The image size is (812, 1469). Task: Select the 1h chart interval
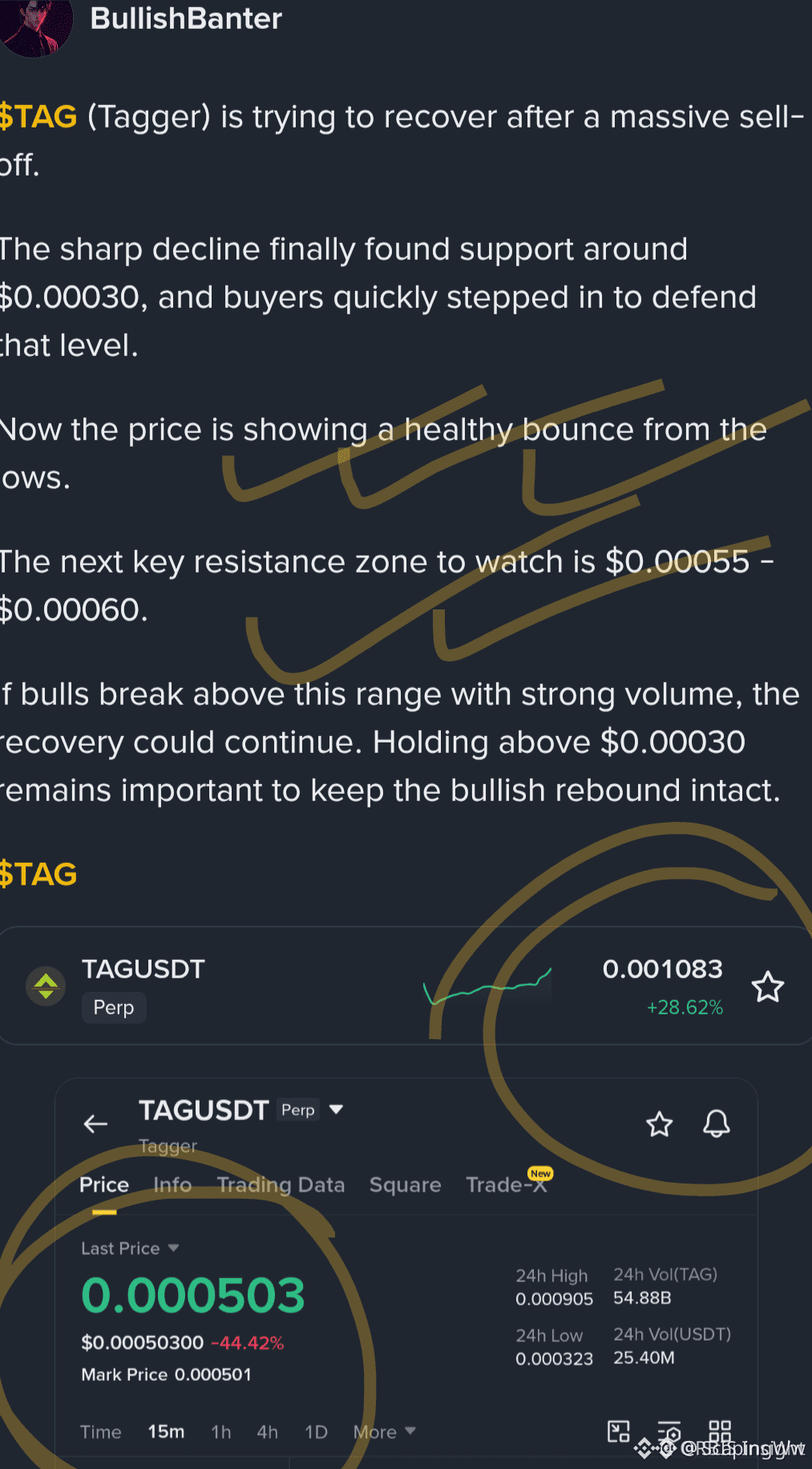(220, 1432)
